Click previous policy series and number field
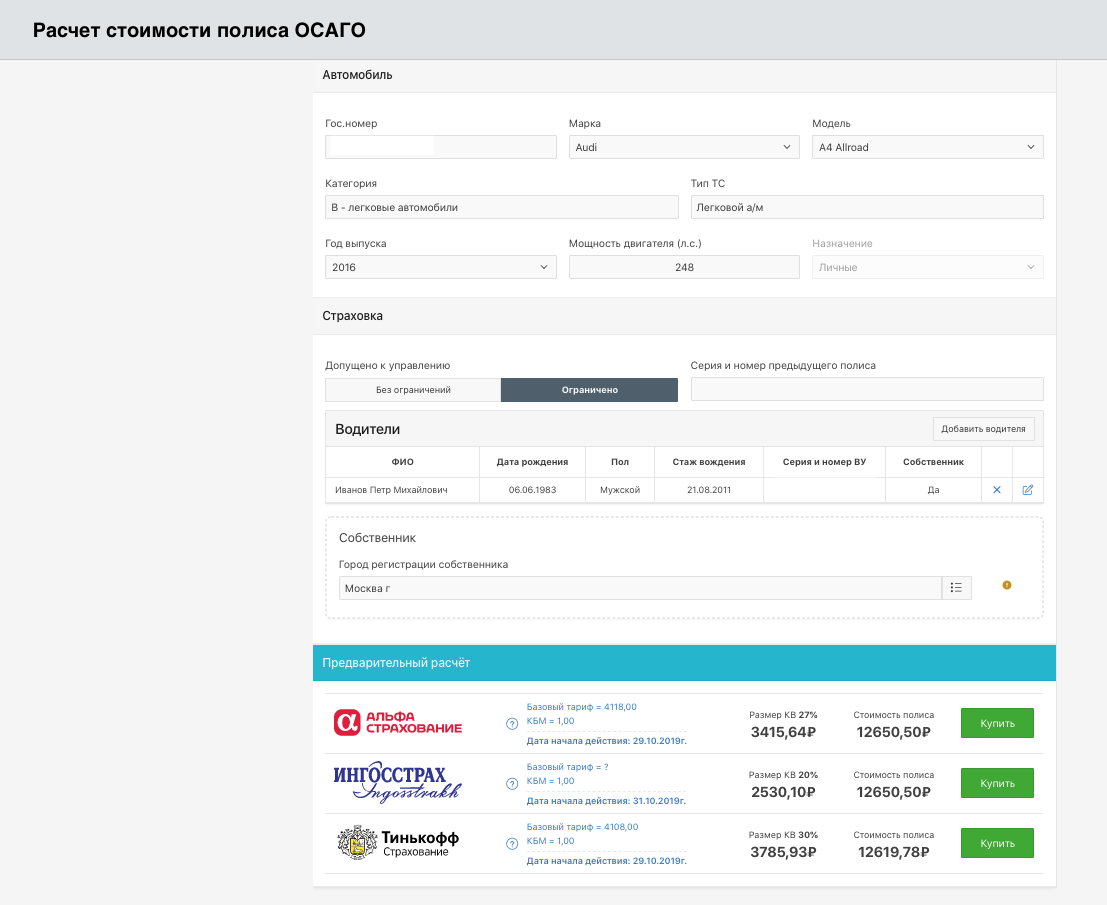 point(867,389)
